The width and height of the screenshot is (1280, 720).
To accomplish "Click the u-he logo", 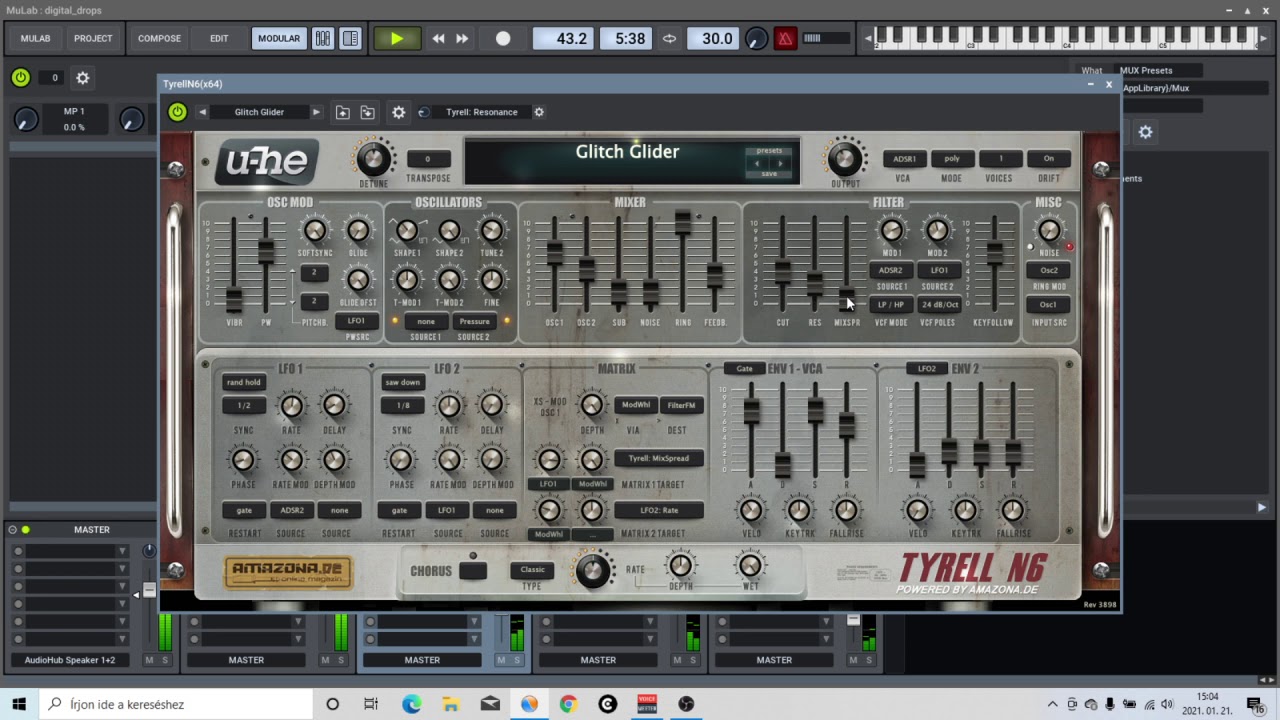I will click(267, 162).
